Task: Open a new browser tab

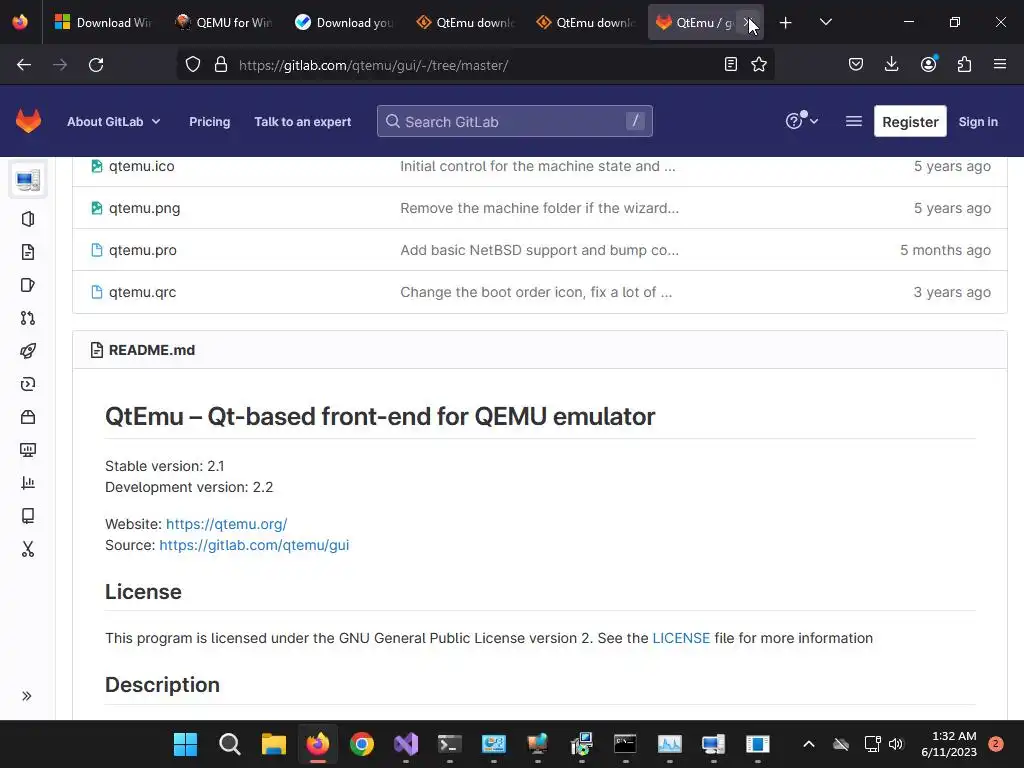Action: (x=786, y=22)
